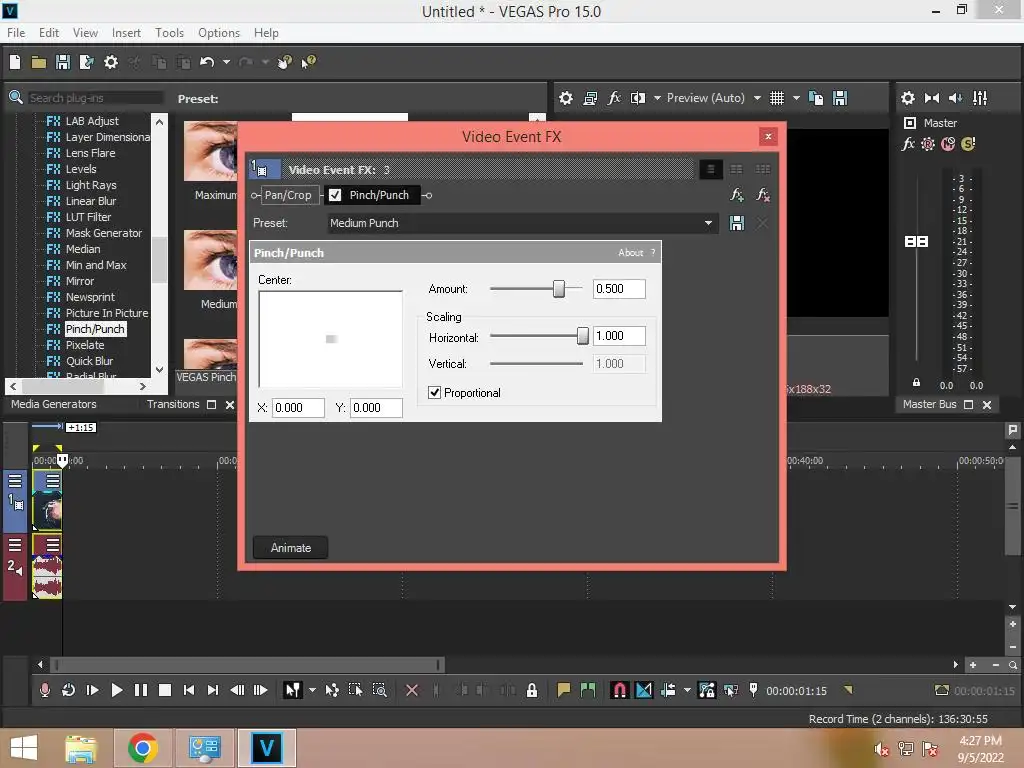Toggle Lock Envelopes to Events icon
Screen dimensions: 1024x768
(x=707, y=690)
